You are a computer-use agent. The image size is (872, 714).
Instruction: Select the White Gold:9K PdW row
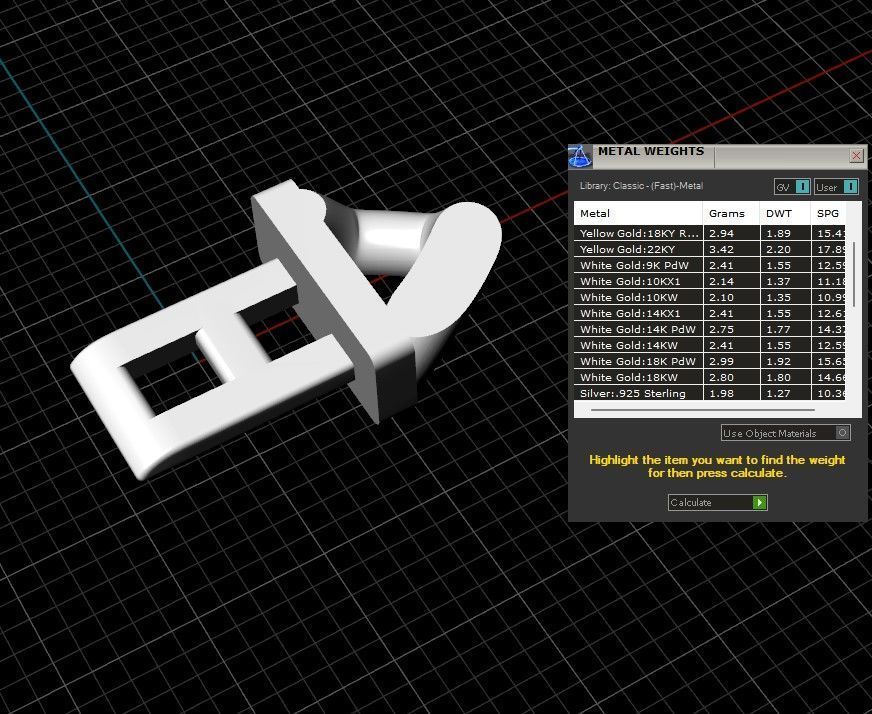tap(710, 265)
